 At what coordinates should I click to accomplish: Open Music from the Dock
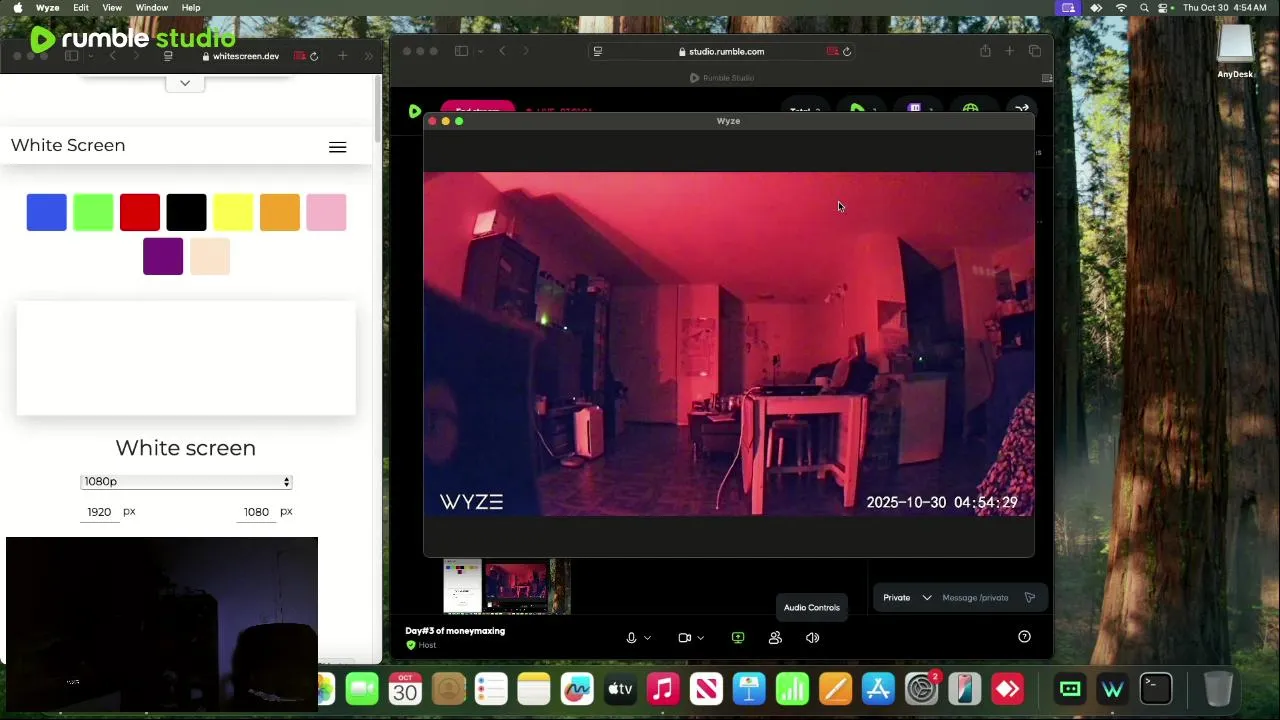point(663,689)
